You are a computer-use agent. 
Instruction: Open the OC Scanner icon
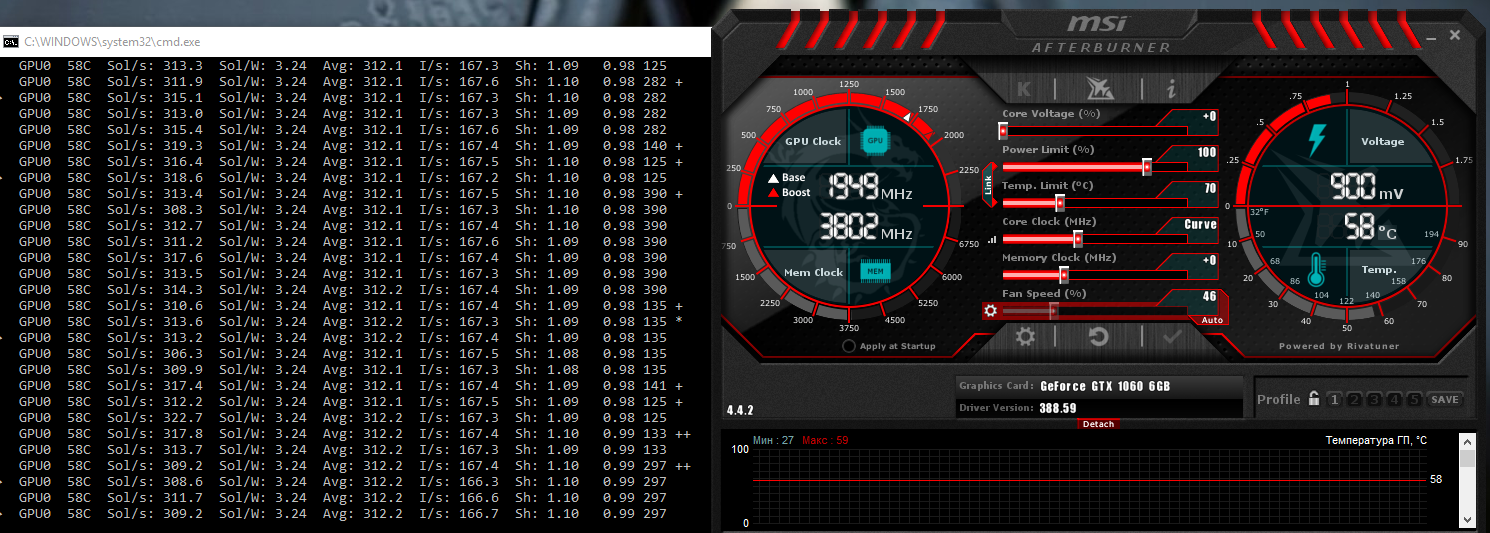1098,88
